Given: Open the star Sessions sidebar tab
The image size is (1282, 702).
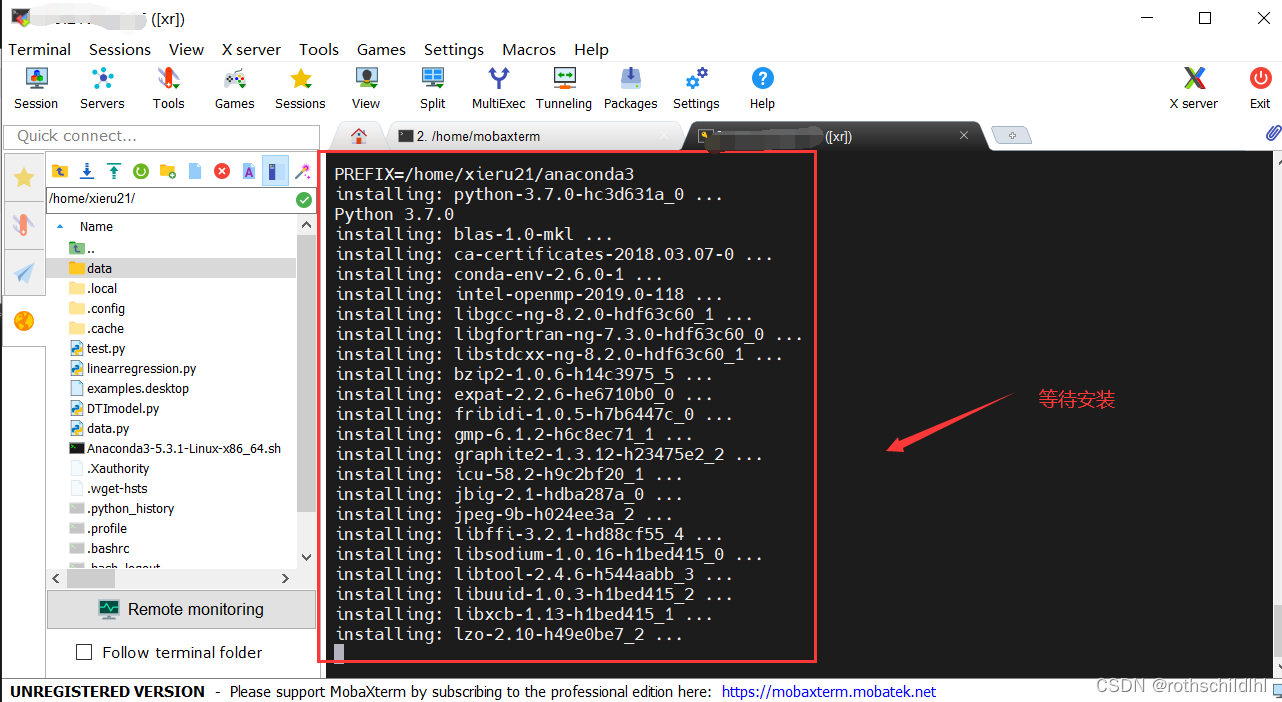Looking at the screenshot, I should point(24,178).
